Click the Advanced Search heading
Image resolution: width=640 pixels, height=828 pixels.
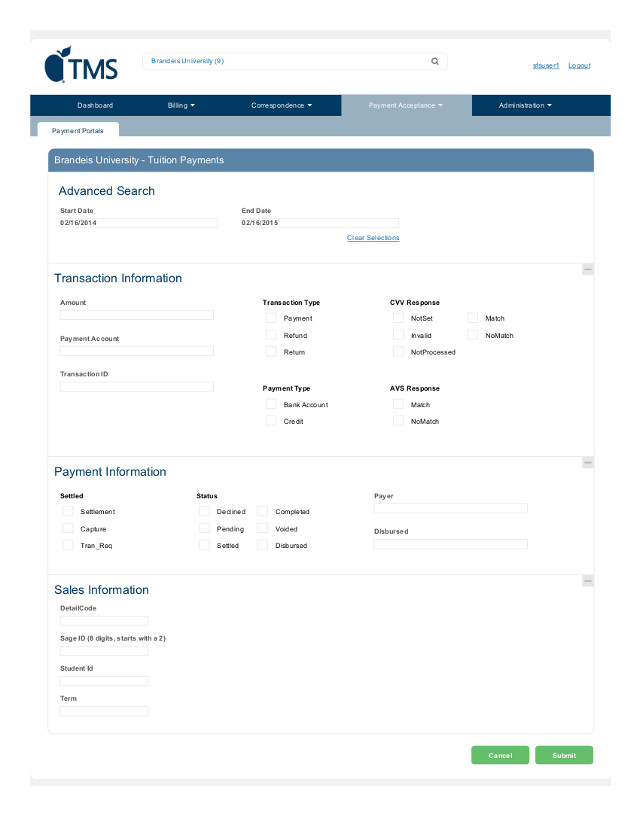click(x=107, y=191)
